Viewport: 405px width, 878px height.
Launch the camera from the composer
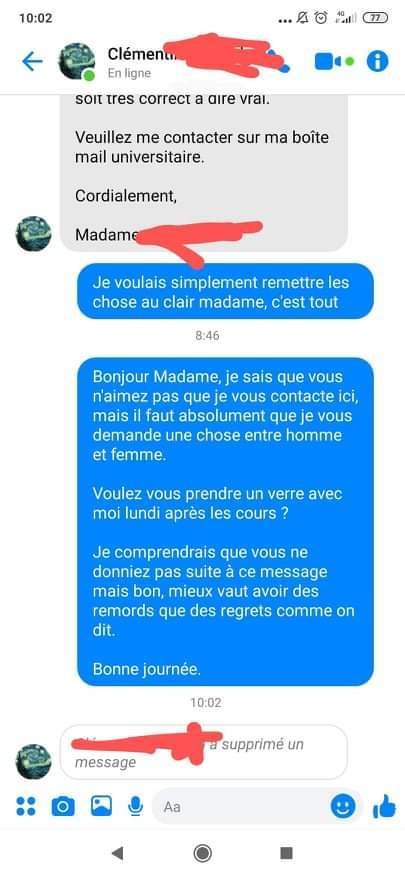tap(63, 806)
